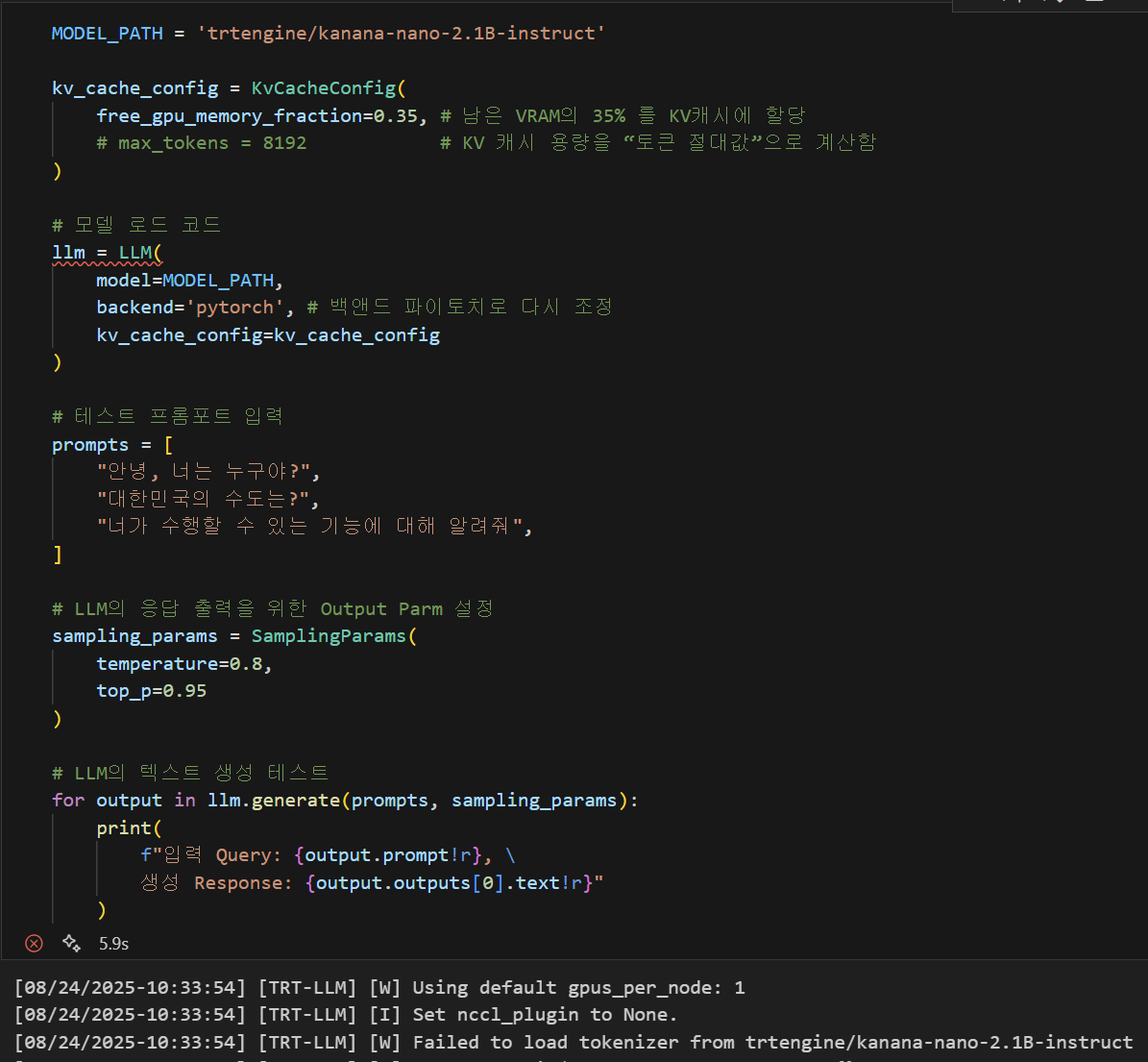The width and height of the screenshot is (1148, 1062).
Task: Click the llm variable with red squiggle
Action: (x=68, y=253)
